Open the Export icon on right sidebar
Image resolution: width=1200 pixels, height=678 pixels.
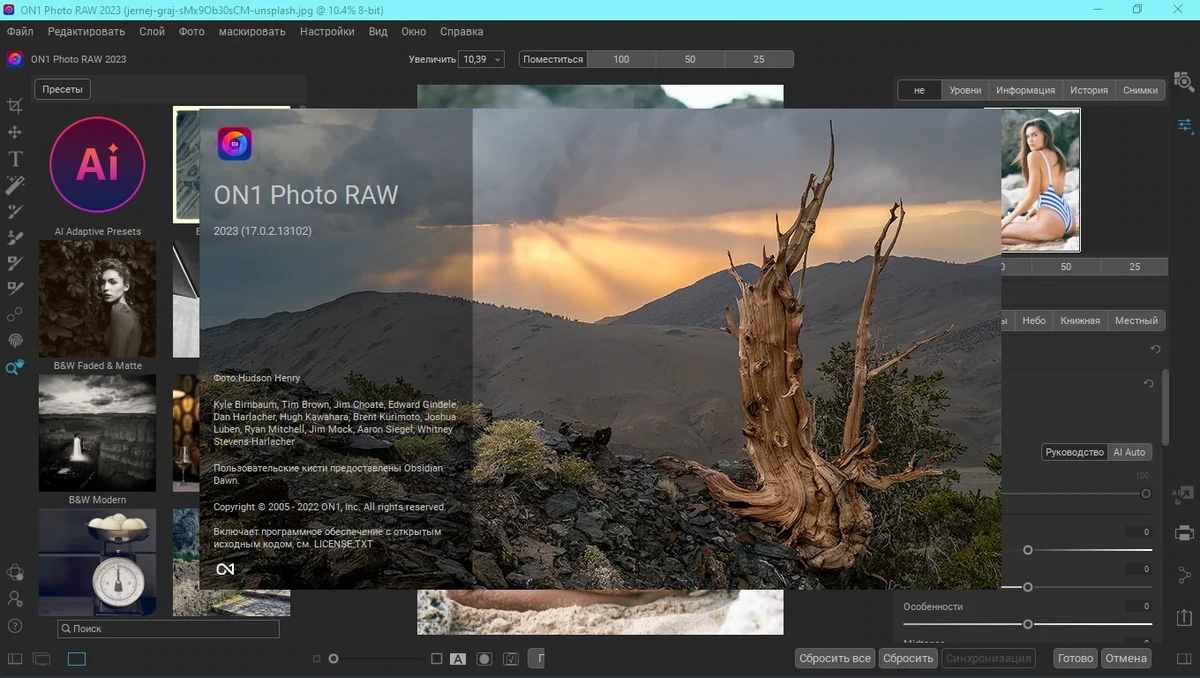[x=1184, y=617]
